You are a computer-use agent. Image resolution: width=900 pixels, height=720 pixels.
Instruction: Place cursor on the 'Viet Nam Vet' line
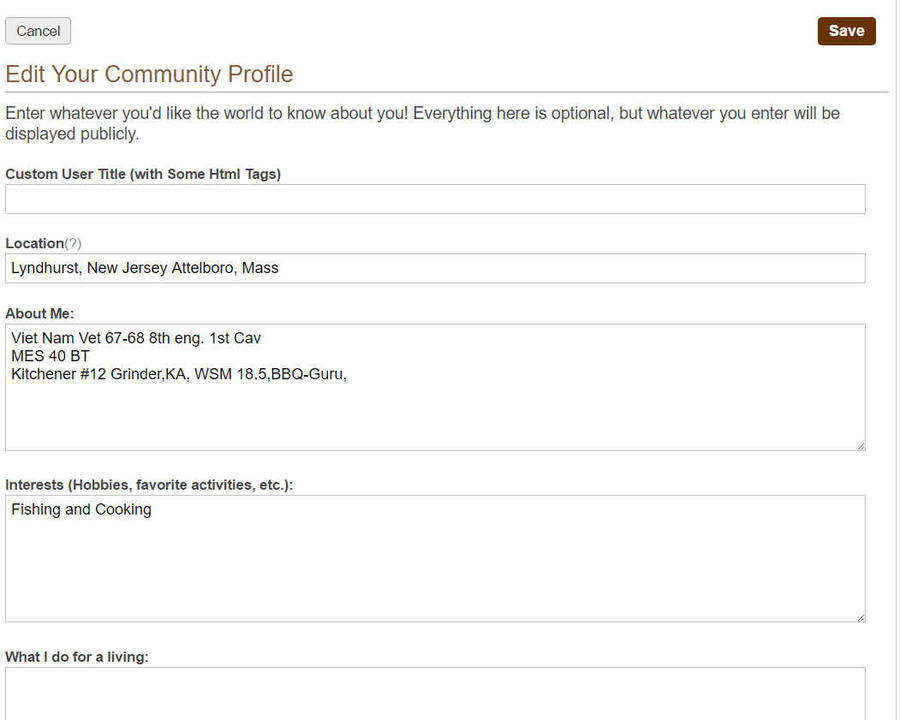pos(136,338)
